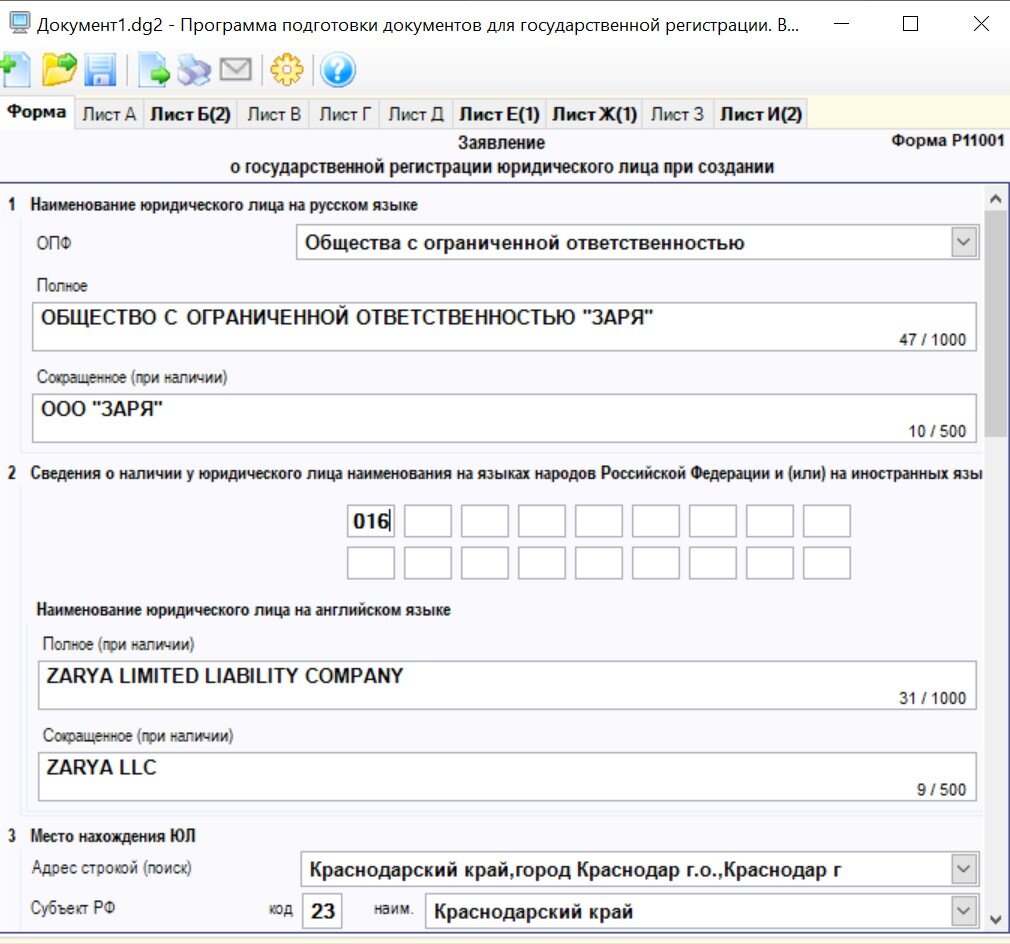Viewport: 1010px width, 944px height.
Task: Open the Лист И(2) tab
Action: [x=761, y=115]
